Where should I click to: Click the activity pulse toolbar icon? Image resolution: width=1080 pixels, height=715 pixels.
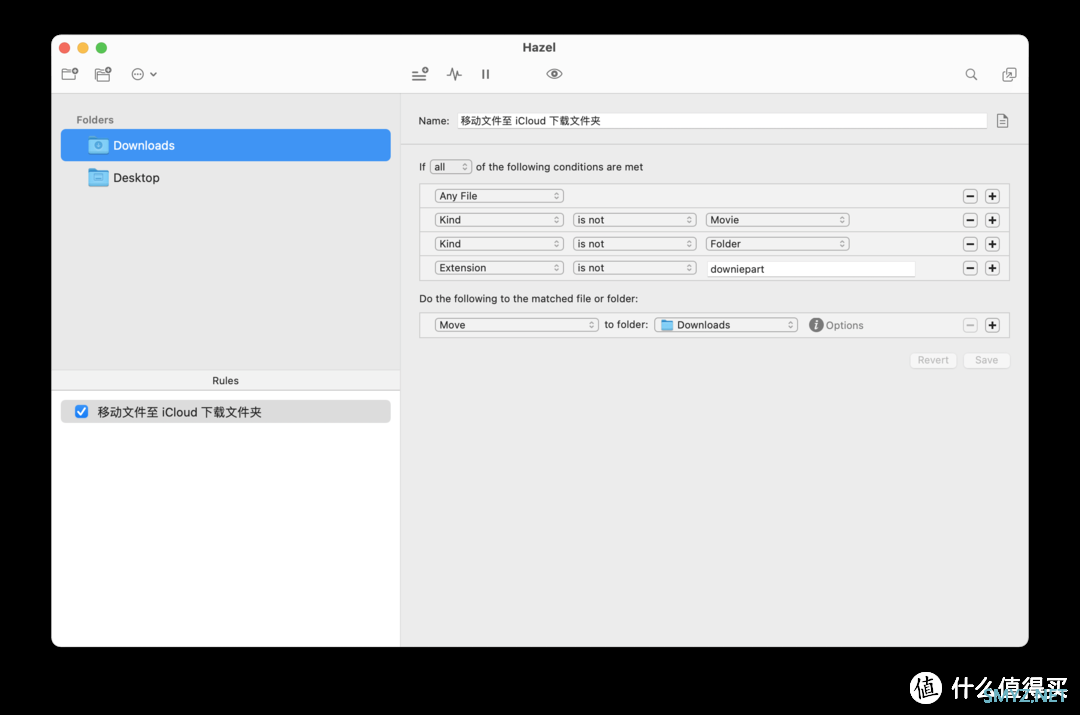tap(454, 74)
